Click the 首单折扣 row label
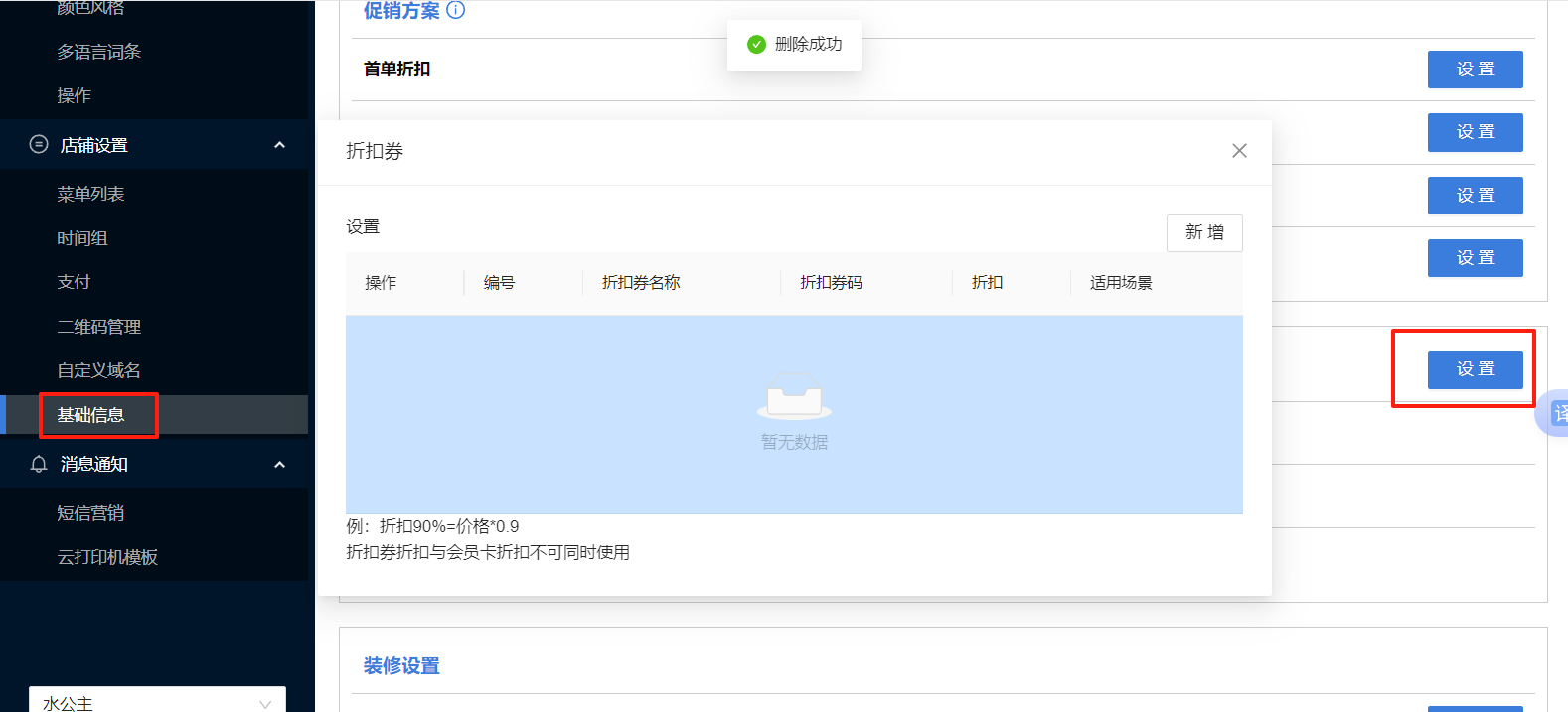Screen dimensions: 1568x712 (x=396, y=70)
